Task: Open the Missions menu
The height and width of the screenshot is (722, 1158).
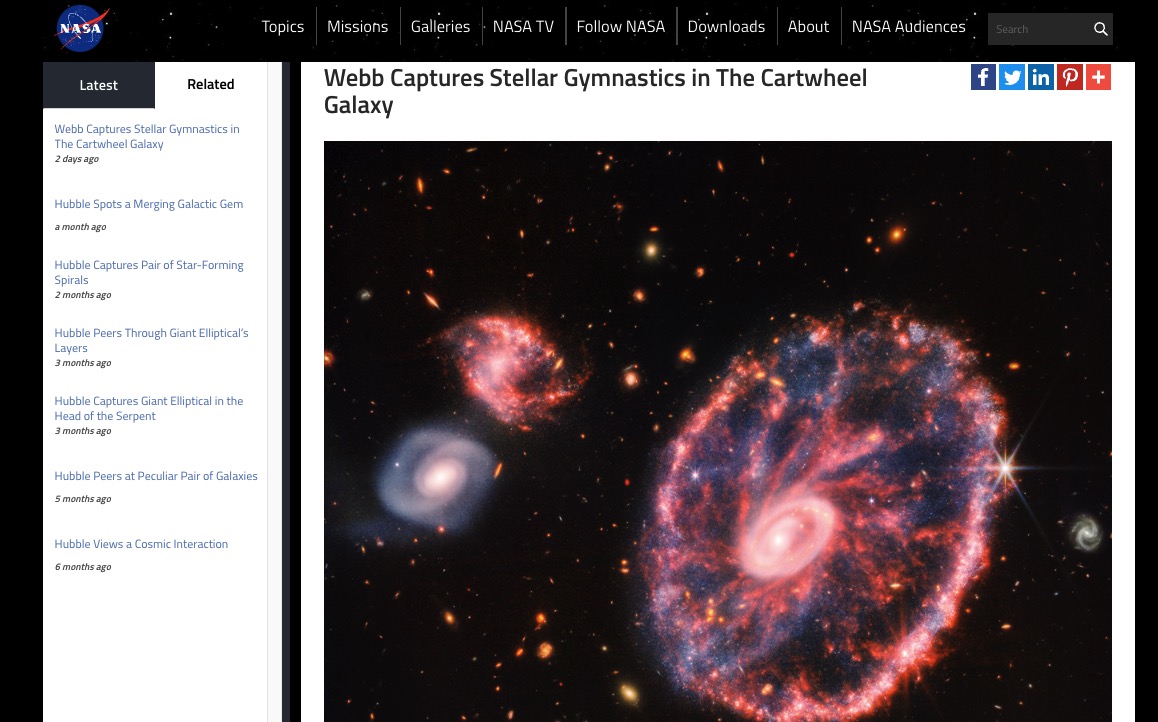Action: click(x=357, y=26)
